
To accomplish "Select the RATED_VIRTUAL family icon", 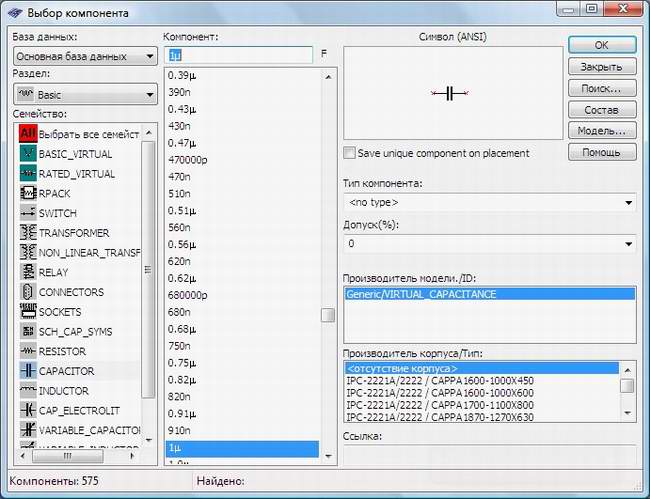I will coord(28,174).
